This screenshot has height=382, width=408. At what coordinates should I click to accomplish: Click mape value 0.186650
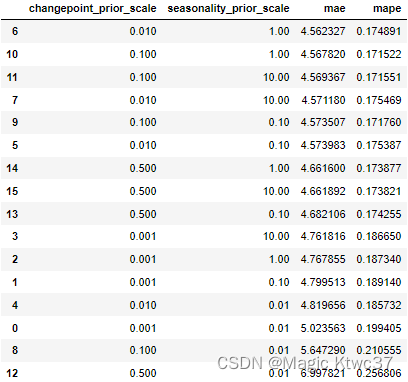tap(379, 236)
